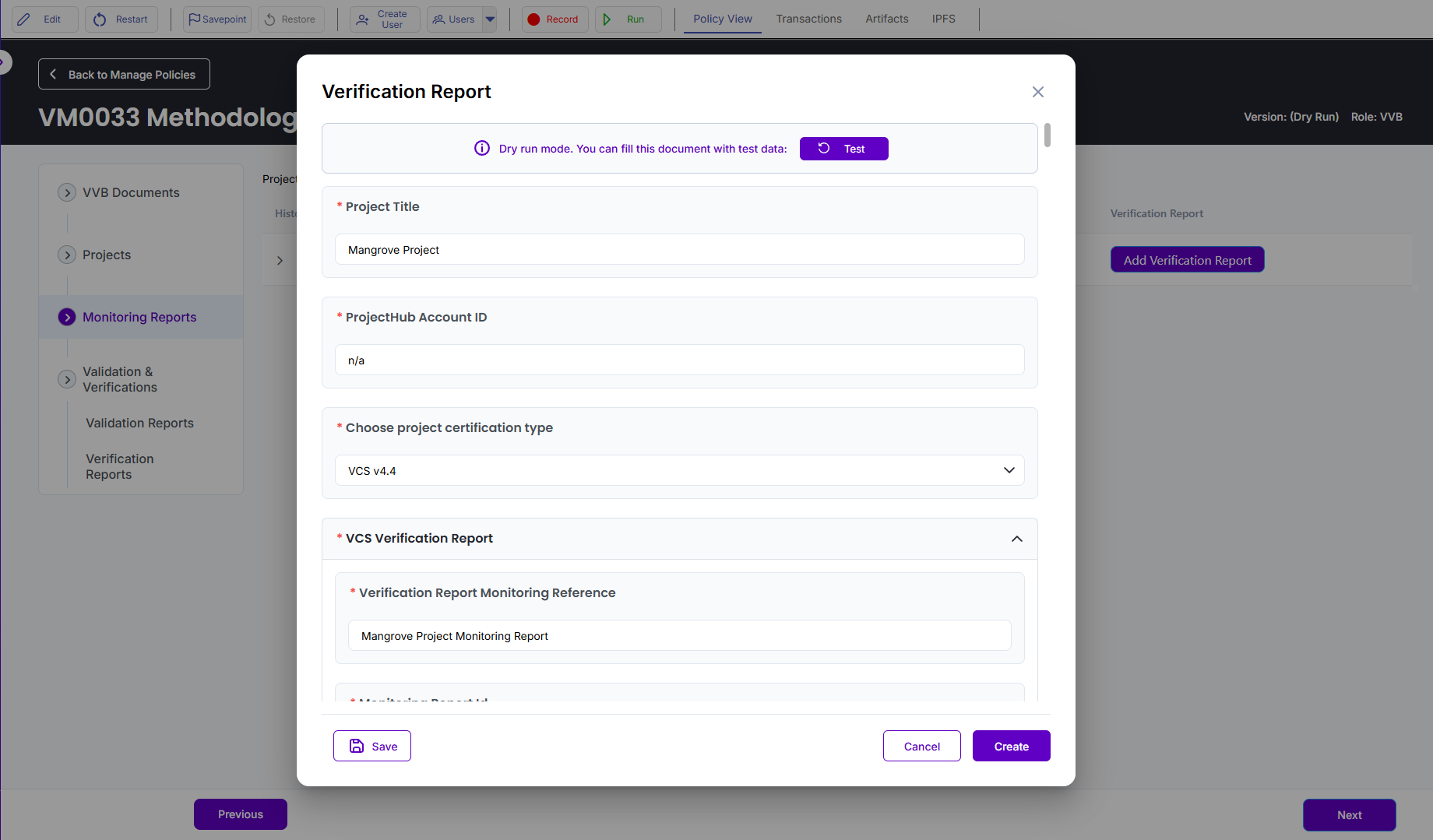1433x840 pixels.
Task: Switch to the Transactions tab
Action: point(808,19)
